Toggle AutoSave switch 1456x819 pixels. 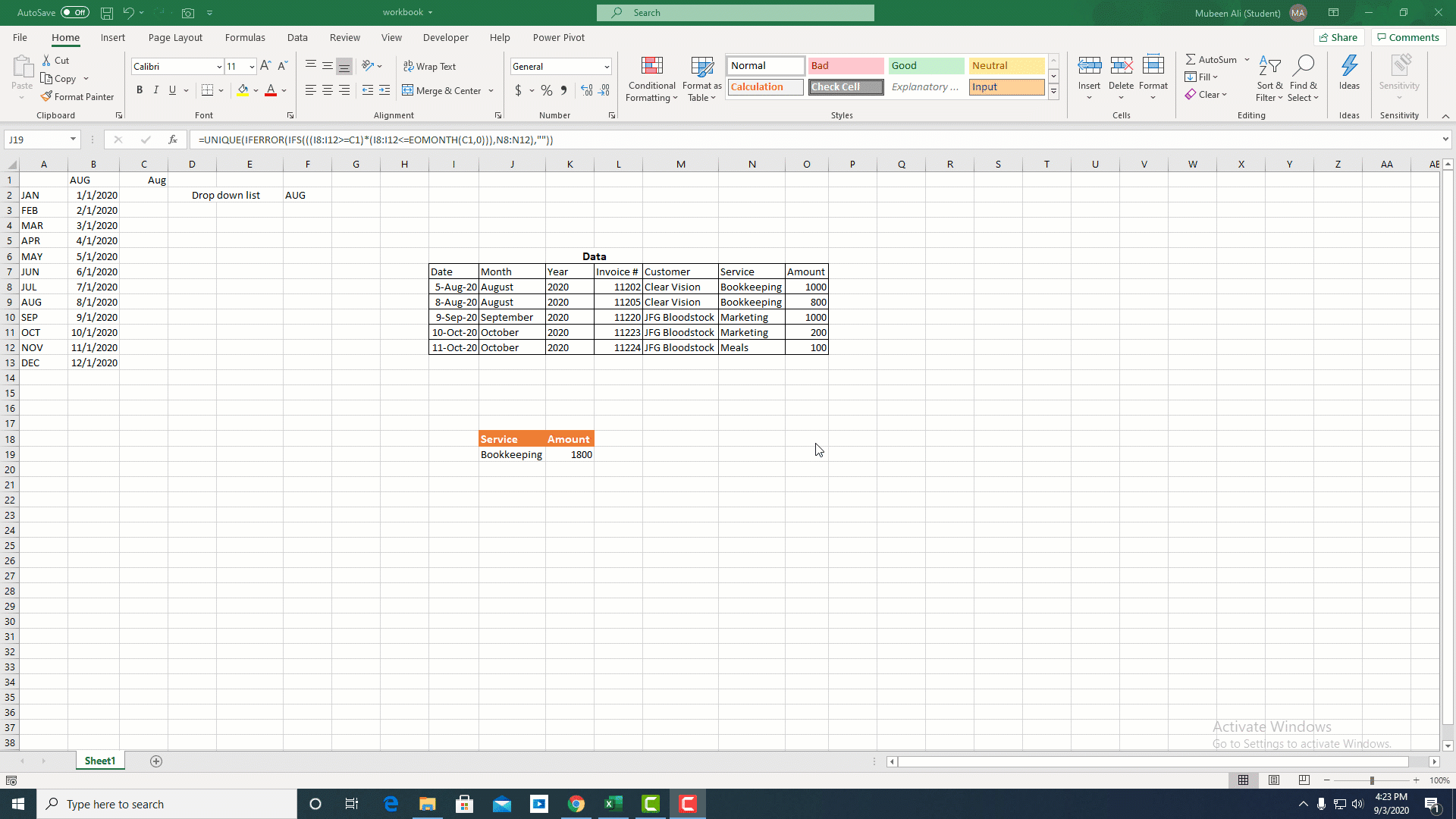coord(74,13)
